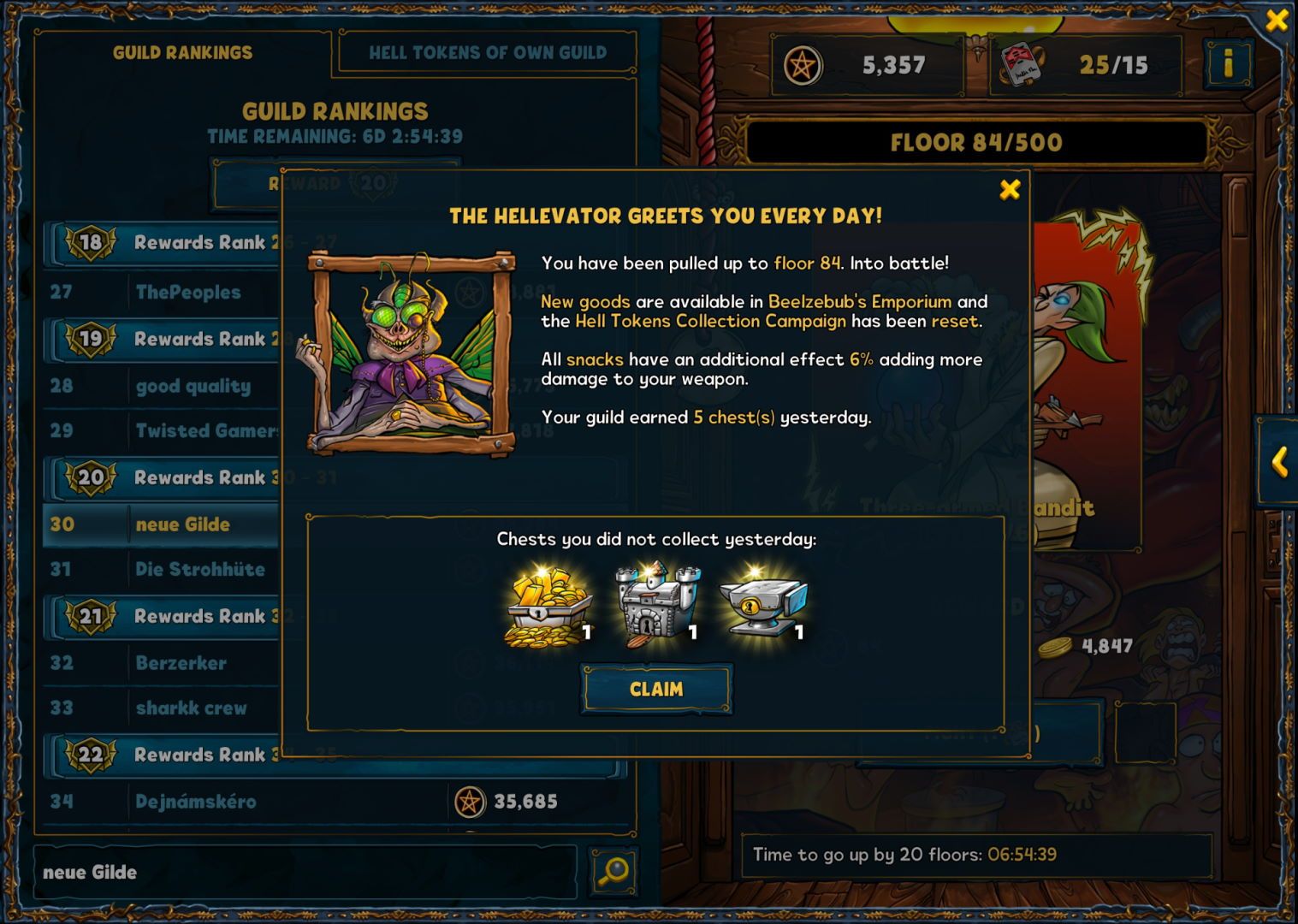Select neue Gilde ranking row

(x=162, y=524)
